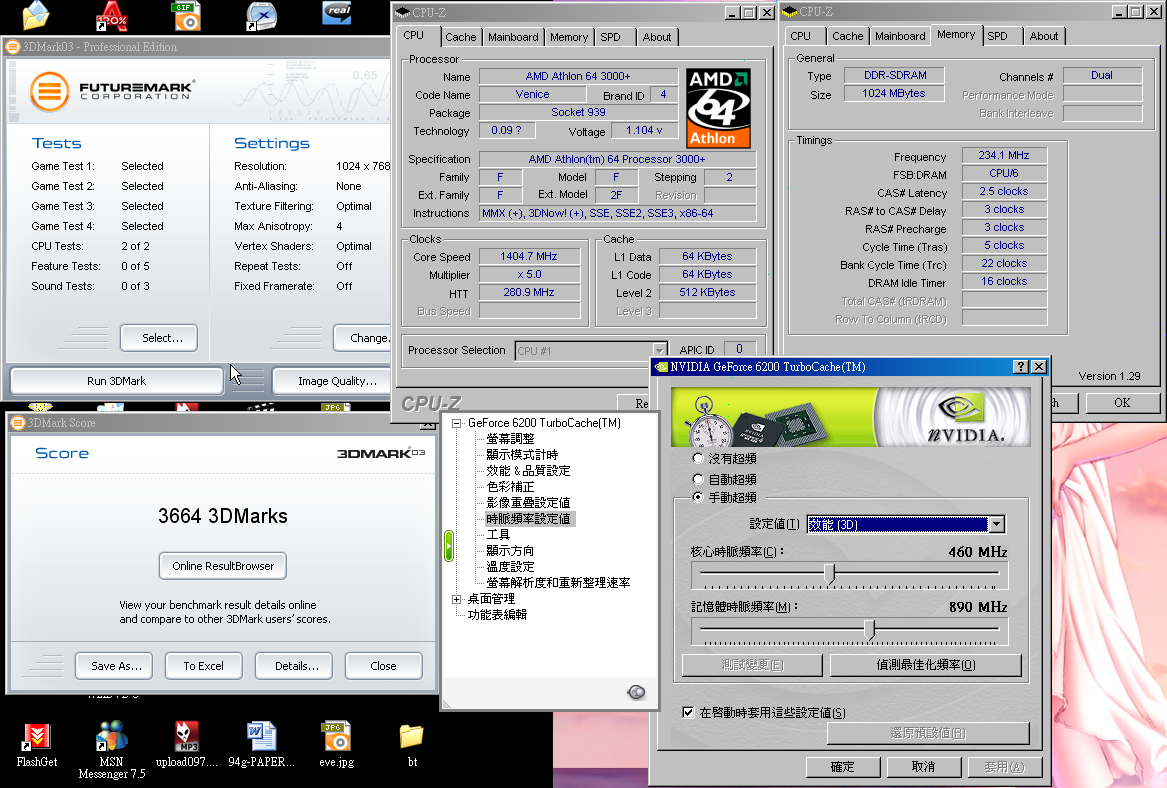
Task: Open the FlashGet desktop icon
Action: (x=36, y=737)
